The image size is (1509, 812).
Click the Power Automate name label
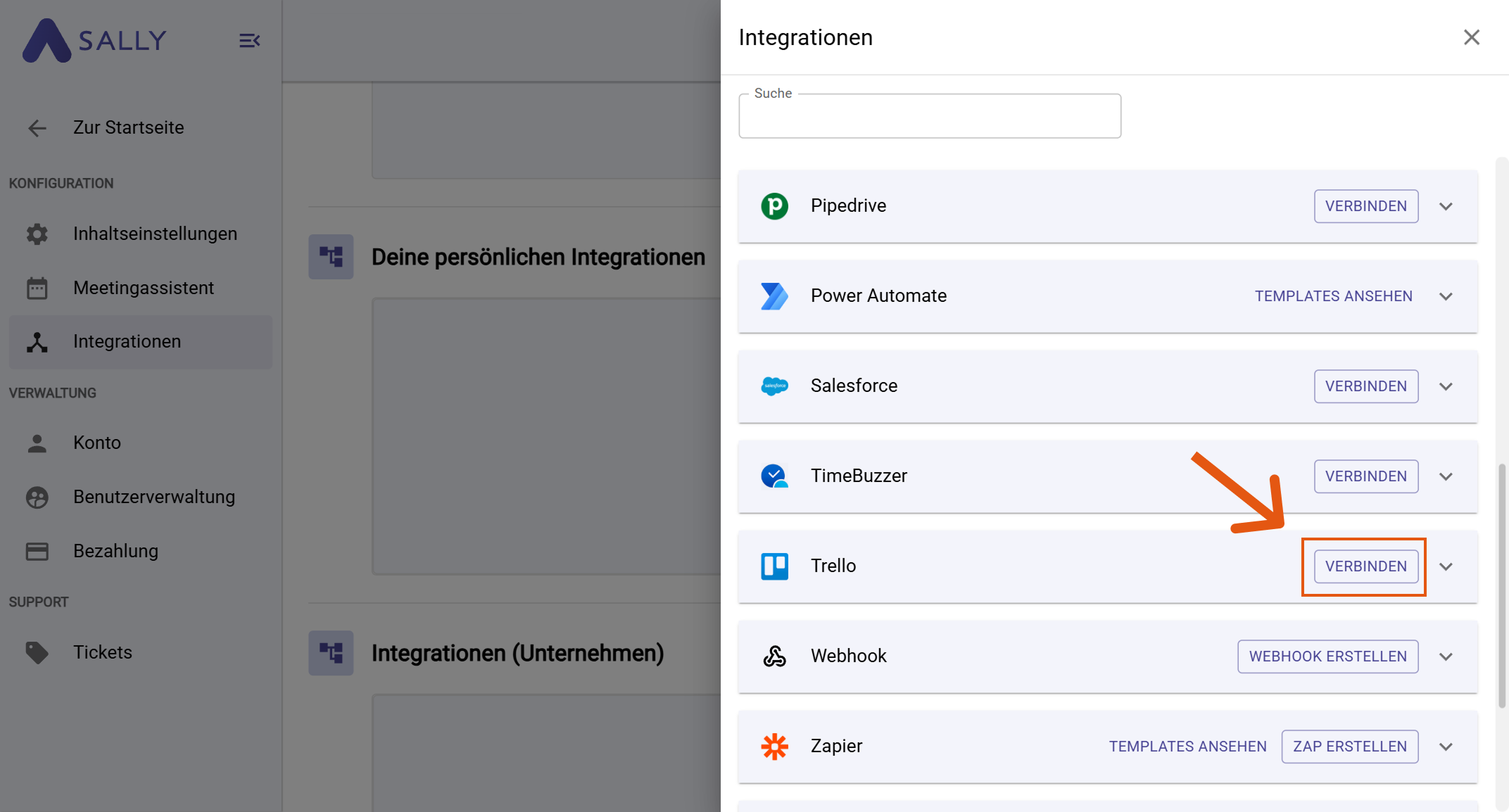click(x=878, y=296)
